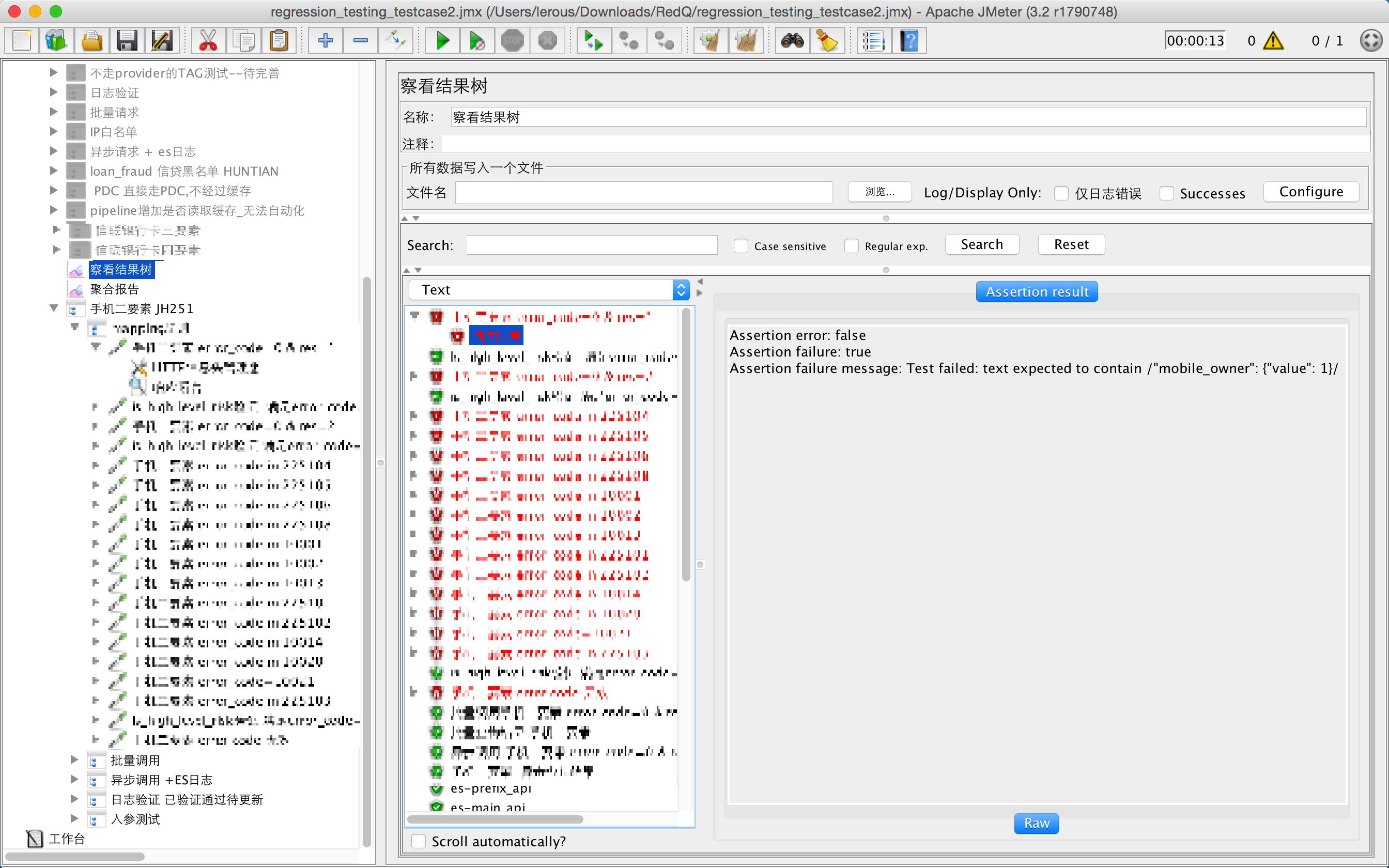Screen dimensions: 1389x868
Task: Click the 文件名 filename input field
Action: click(642, 192)
